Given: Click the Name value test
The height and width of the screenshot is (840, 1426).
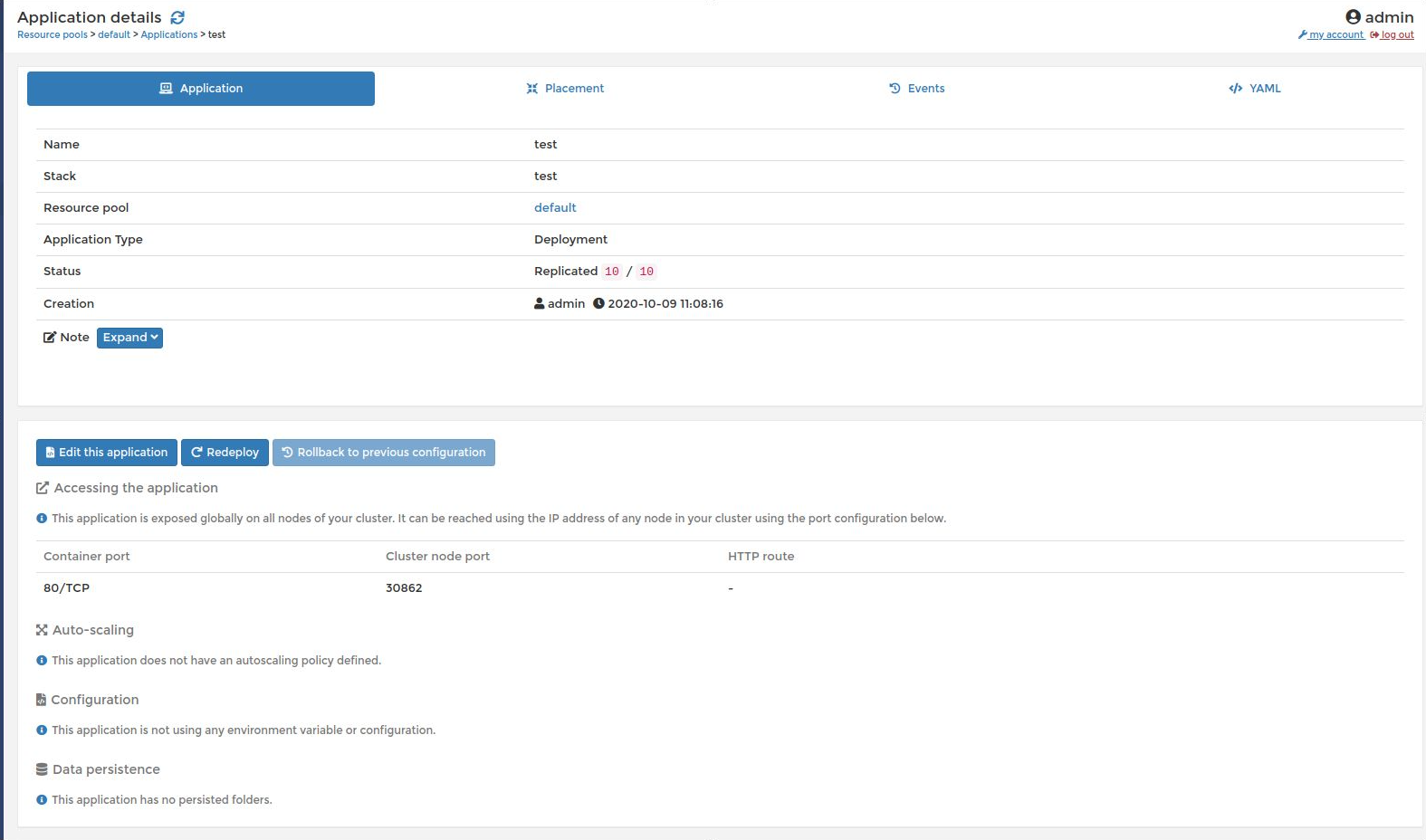Looking at the screenshot, I should coord(545,145).
